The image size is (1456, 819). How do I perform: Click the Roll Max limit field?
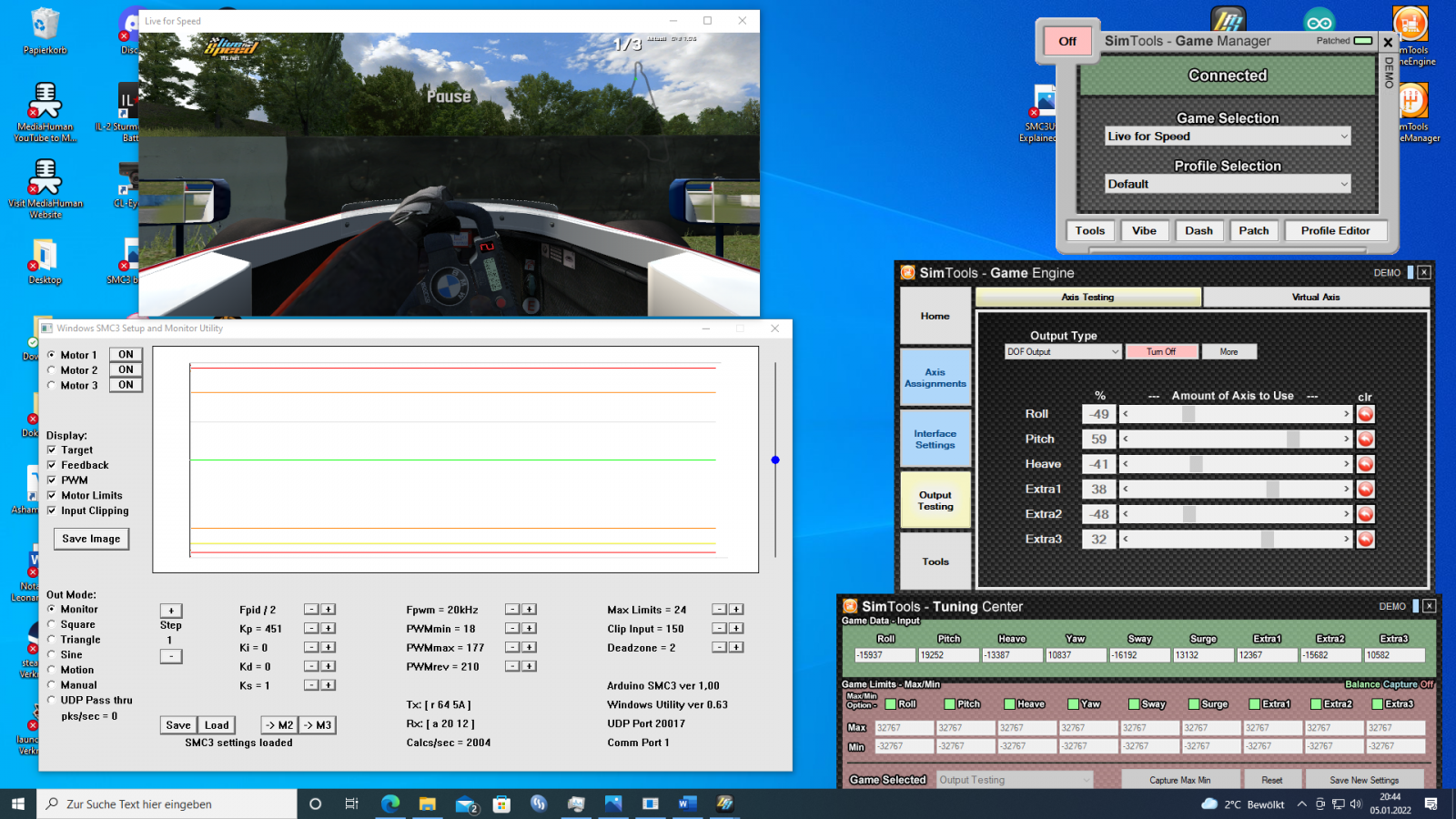905,728
